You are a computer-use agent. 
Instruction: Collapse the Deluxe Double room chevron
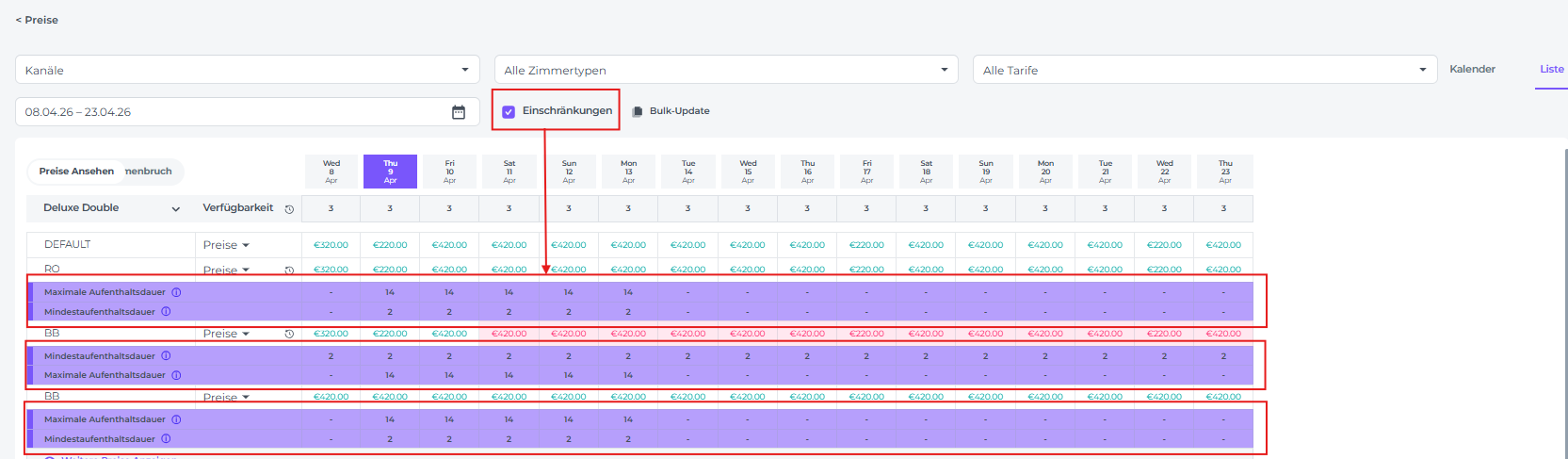tap(175, 209)
